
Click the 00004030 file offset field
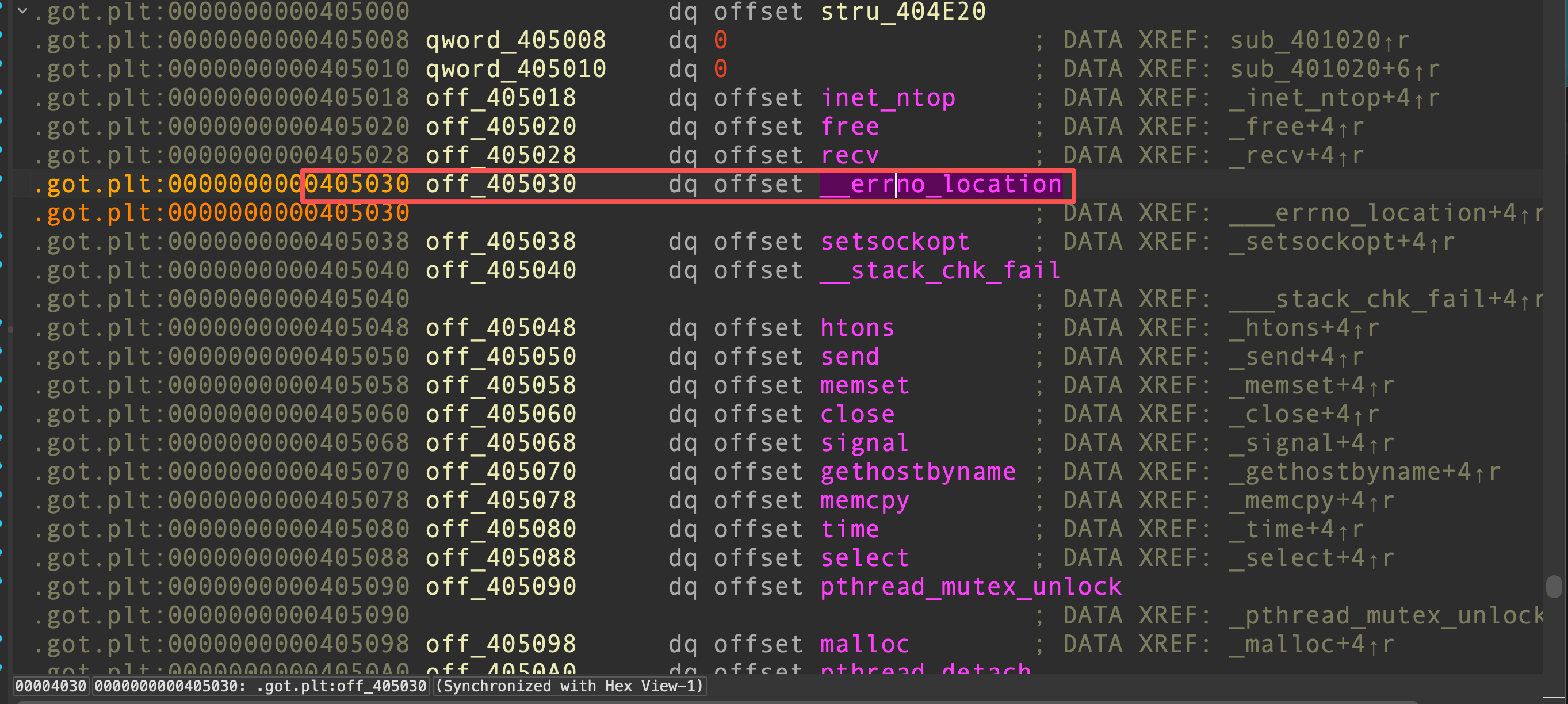point(51,686)
